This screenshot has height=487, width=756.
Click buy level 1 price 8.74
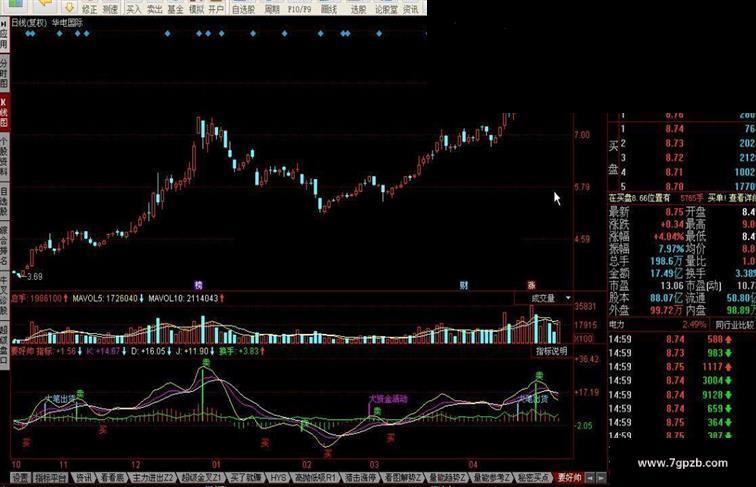tap(675, 129)
